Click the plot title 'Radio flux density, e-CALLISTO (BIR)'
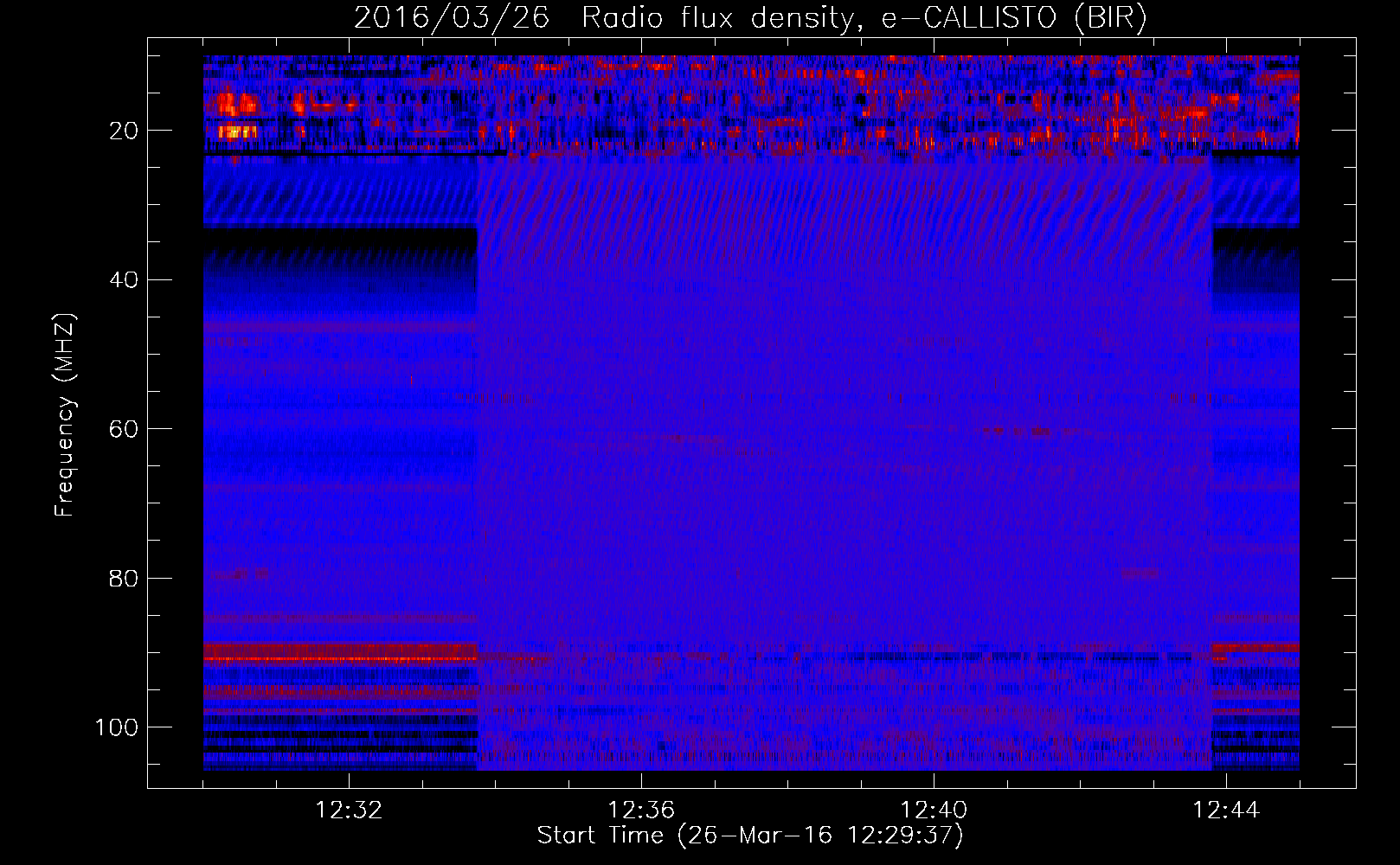 pyautogui.click(x=864, y=17)
